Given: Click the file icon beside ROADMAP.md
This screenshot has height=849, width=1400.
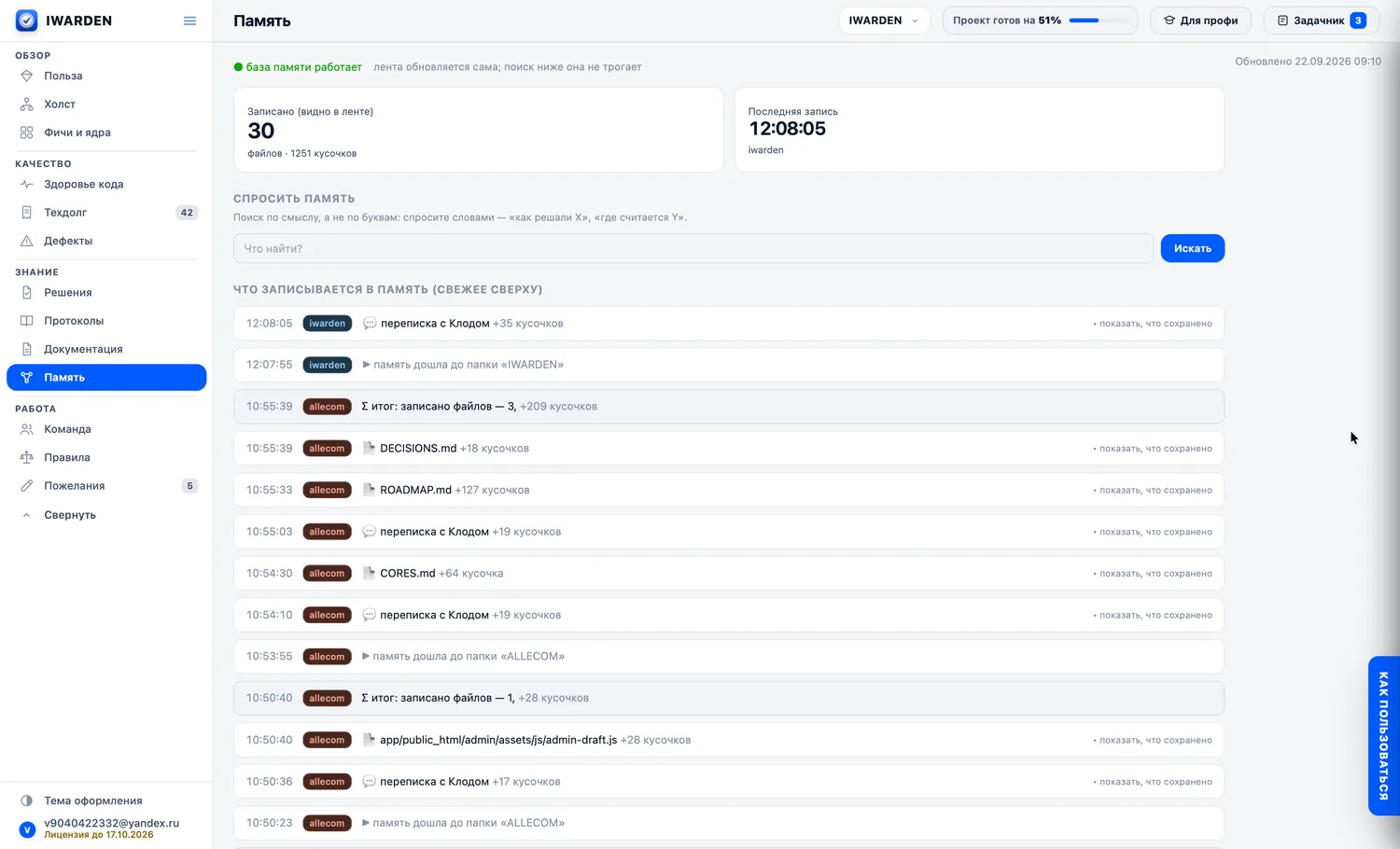Looking at the screenshot, I should point(369,490).
